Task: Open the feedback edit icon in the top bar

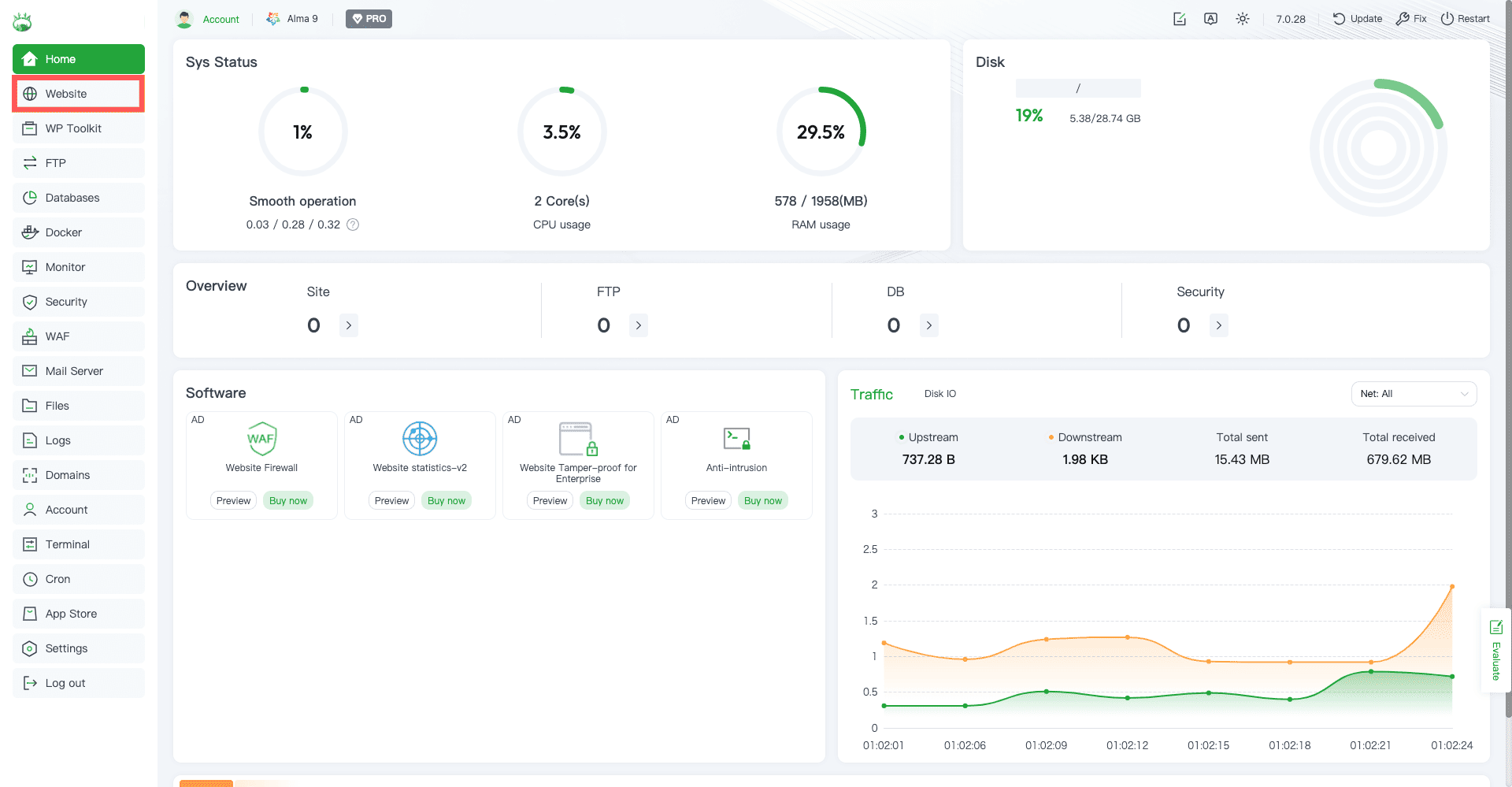Action: (1179, 19)
